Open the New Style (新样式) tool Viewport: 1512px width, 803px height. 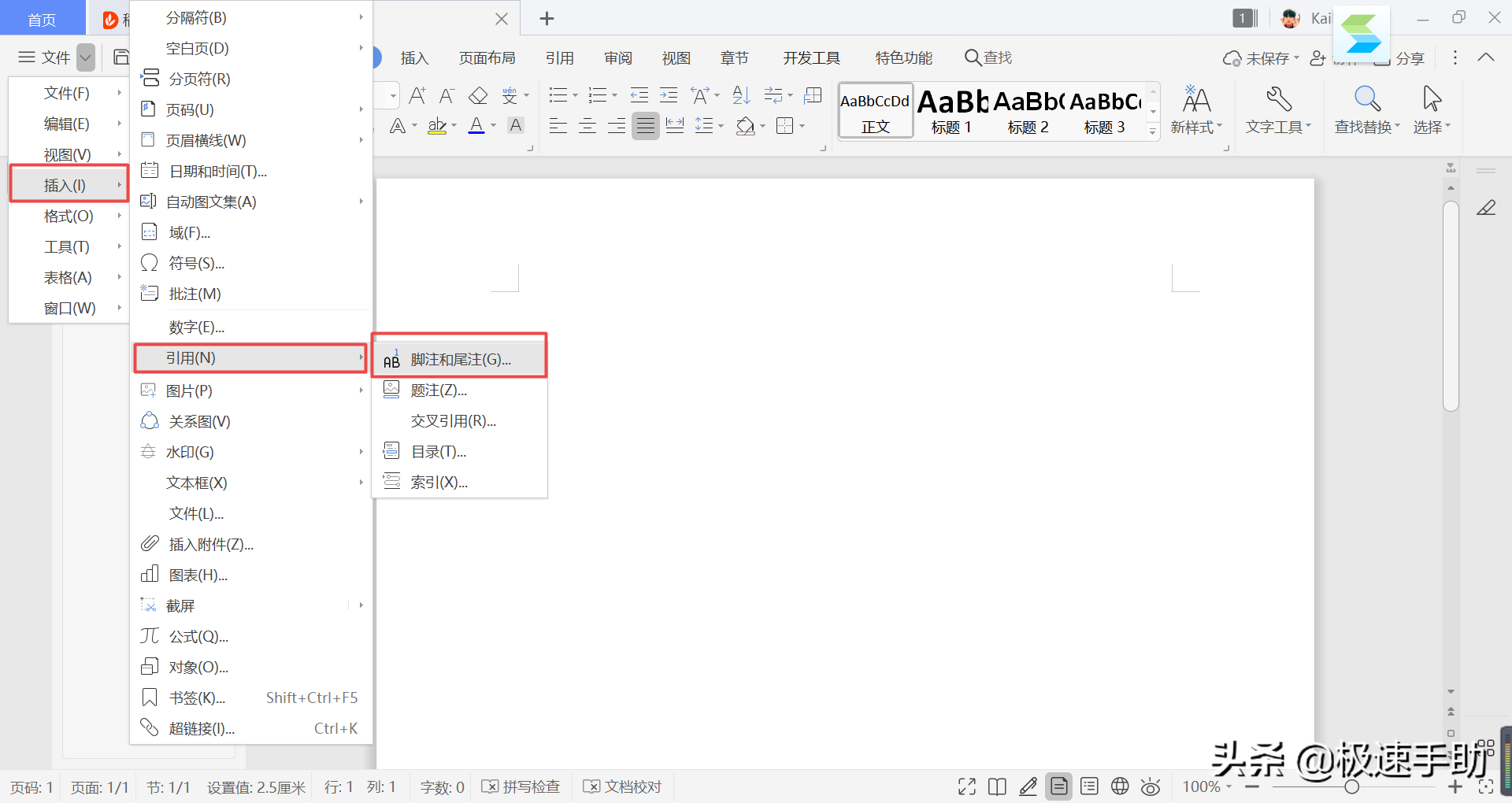point(1196,110)
